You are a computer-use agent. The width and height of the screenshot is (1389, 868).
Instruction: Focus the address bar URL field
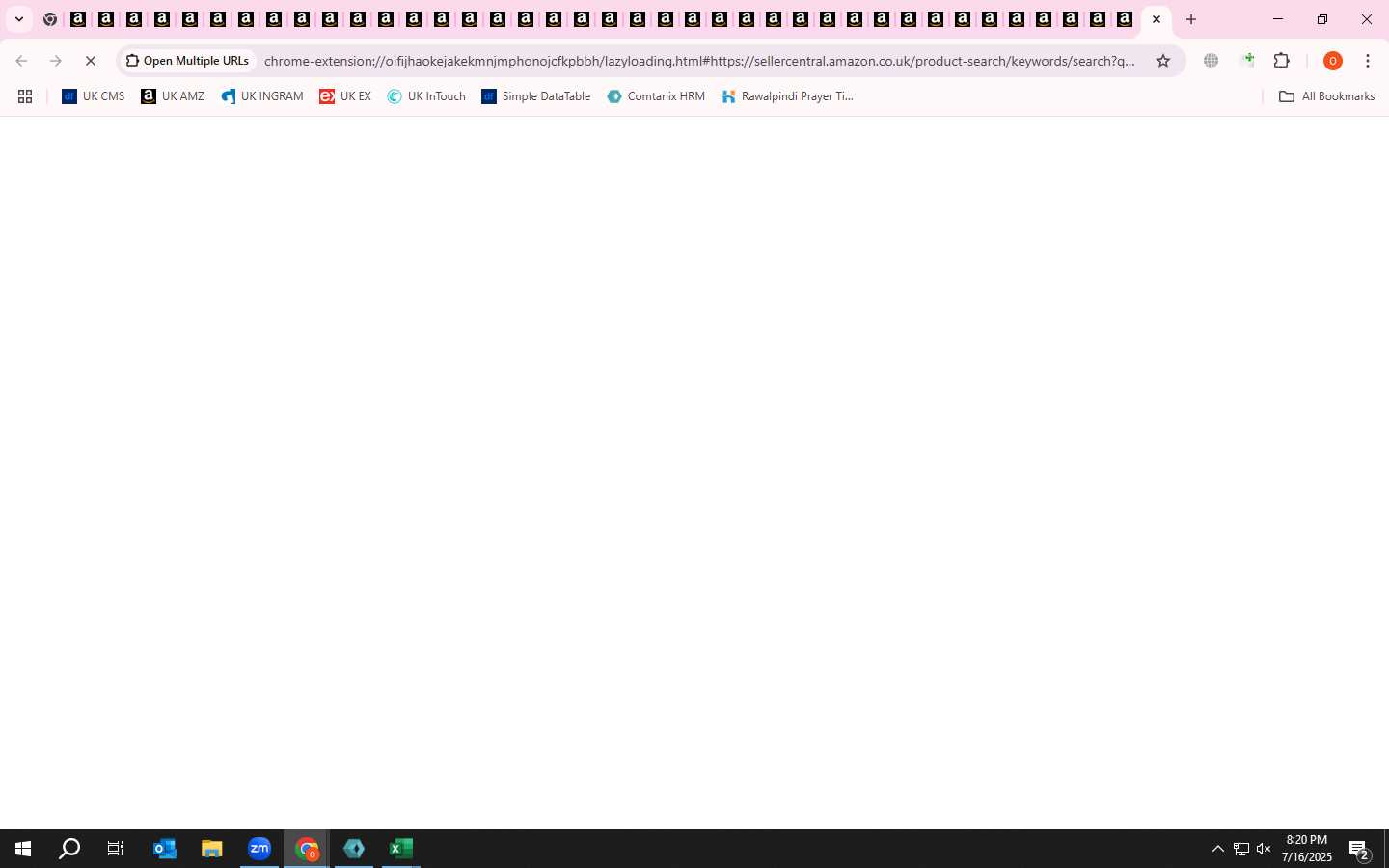point(699,61)
